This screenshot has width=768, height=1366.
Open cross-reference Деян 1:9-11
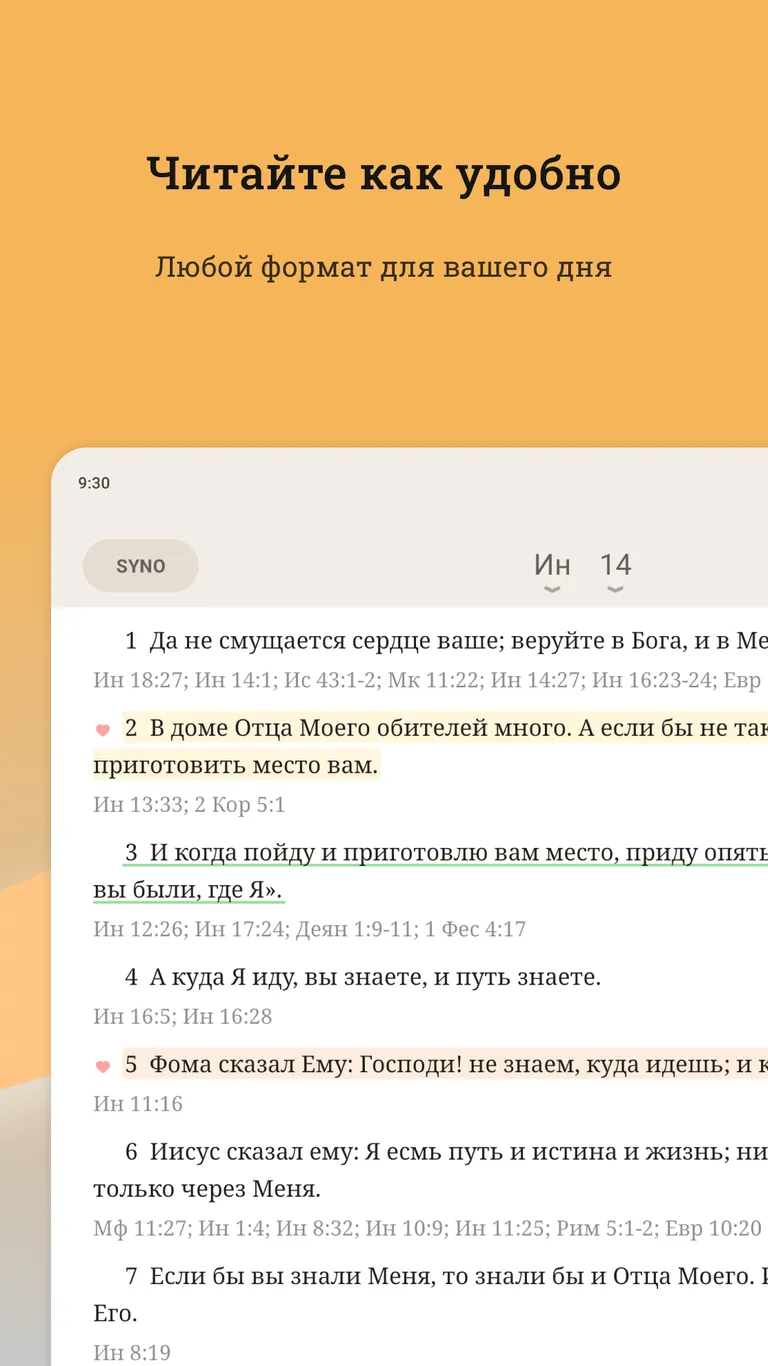(355, 929)
